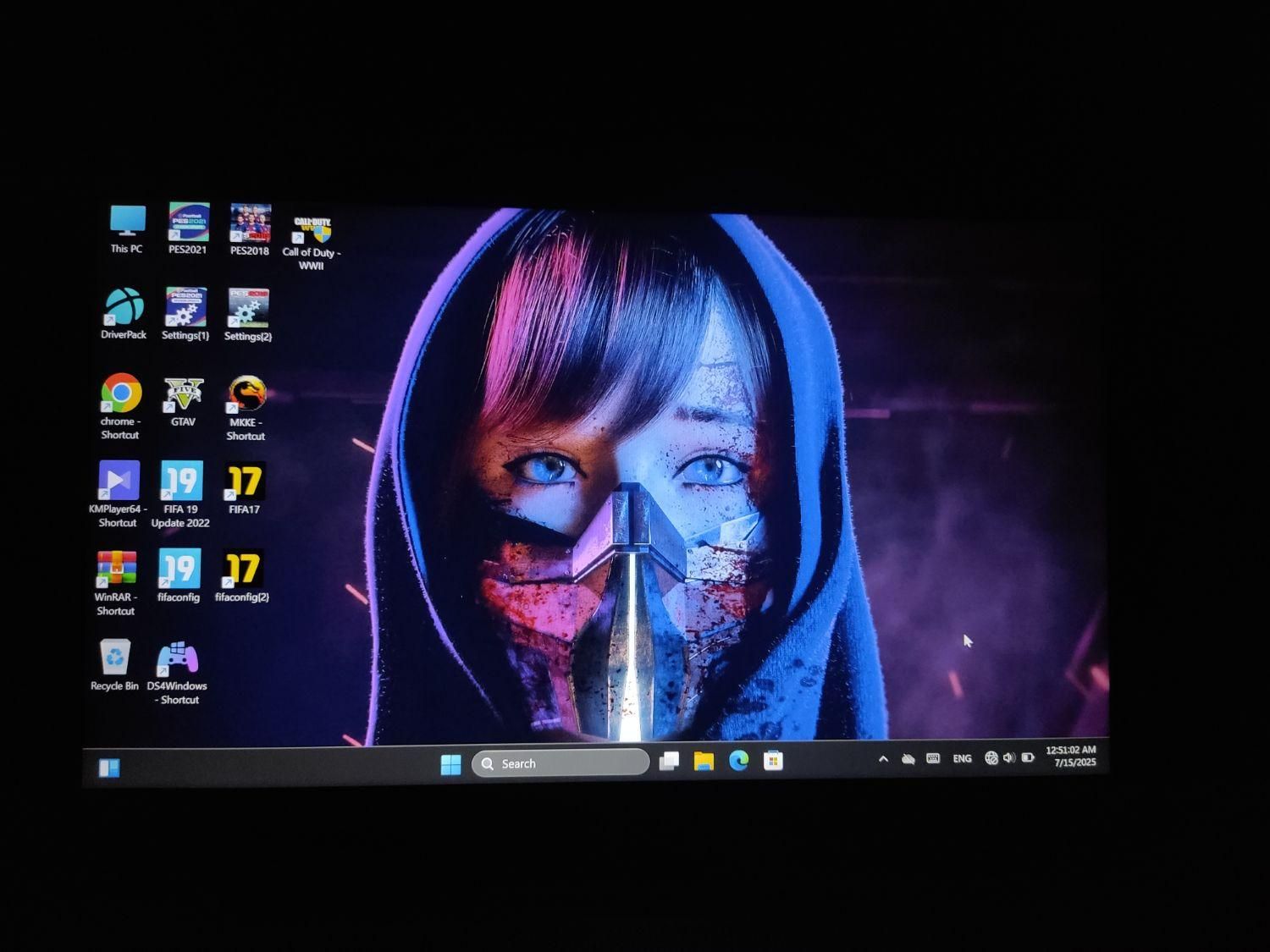Open the Windows Start menu

451,765
